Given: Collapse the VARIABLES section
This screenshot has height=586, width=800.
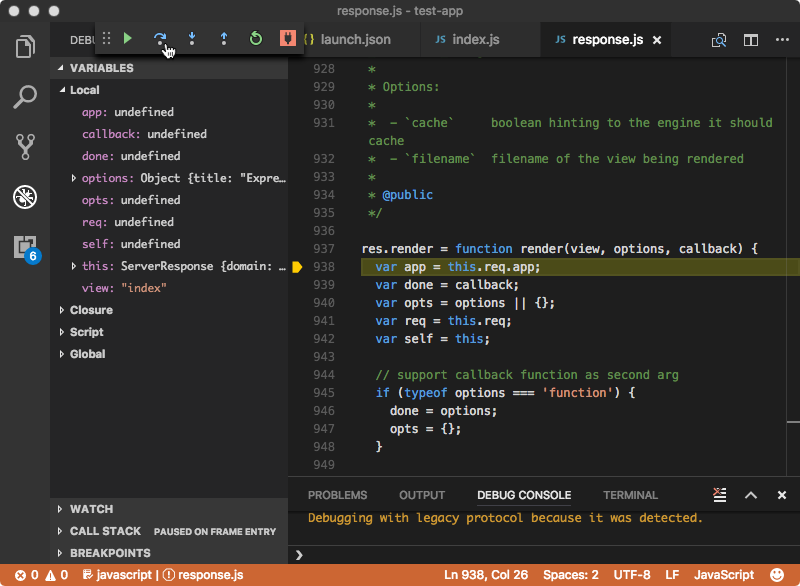Looking at the screenshot, I should pos(169,68).
